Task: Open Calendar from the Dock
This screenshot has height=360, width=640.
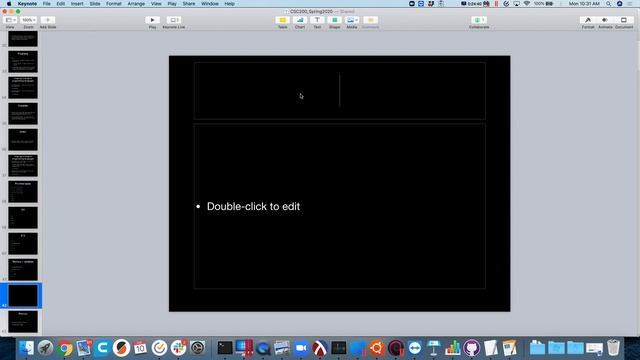Action: [140, 348]
